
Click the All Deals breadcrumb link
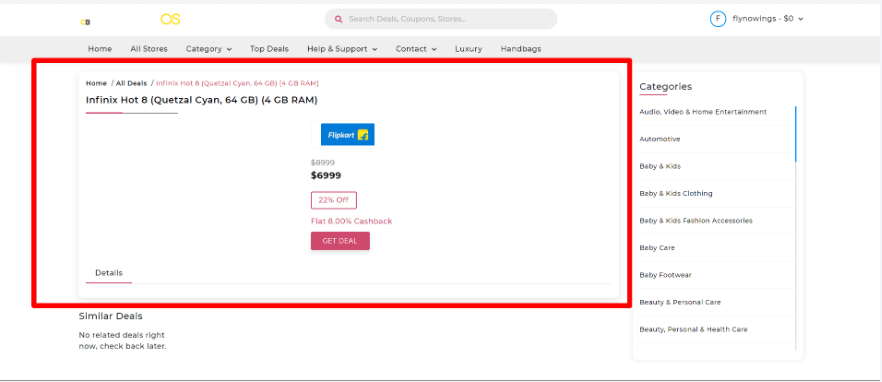[131, 83]
